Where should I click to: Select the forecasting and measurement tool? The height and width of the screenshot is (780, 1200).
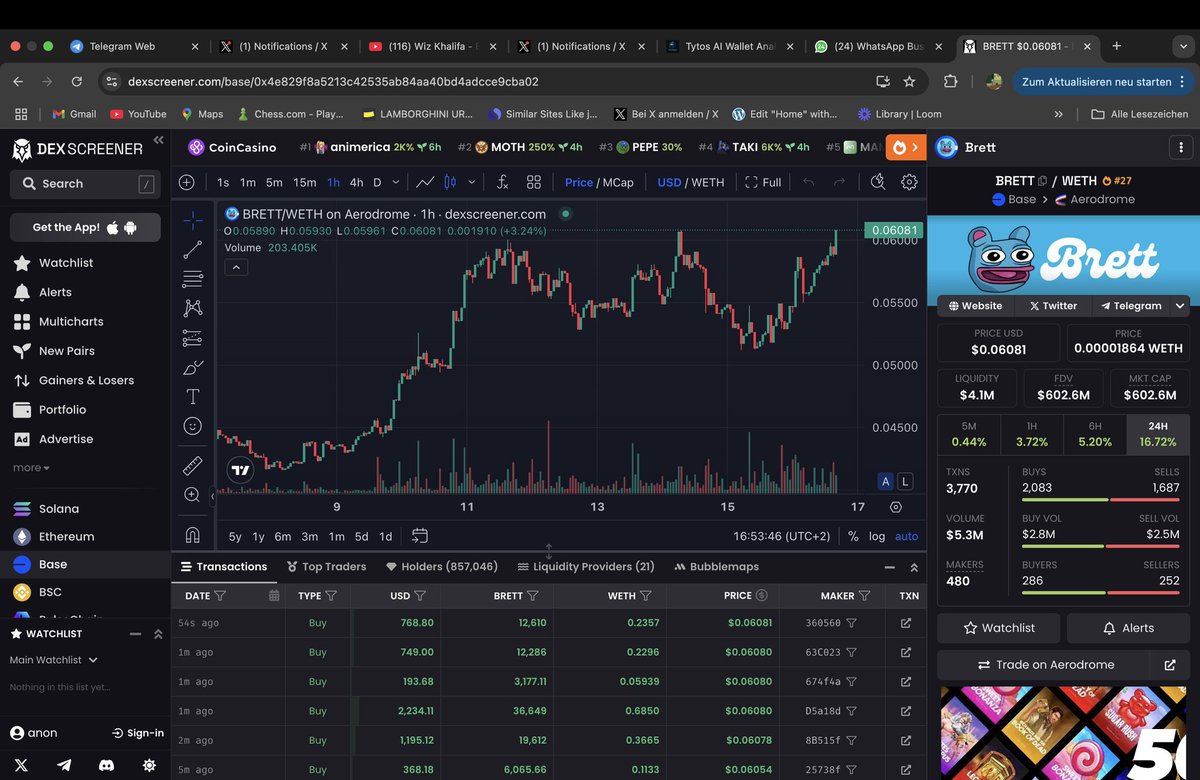point(193,338)
